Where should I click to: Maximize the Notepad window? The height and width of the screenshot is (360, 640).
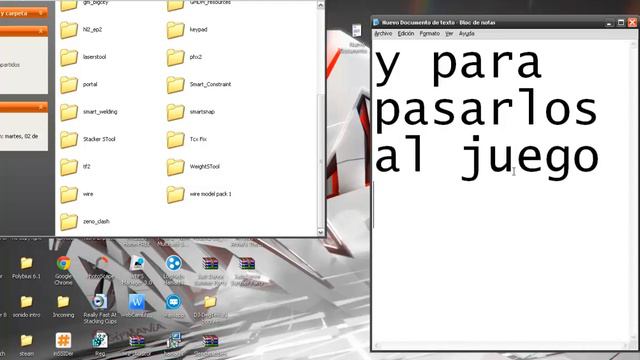[621, 22]
